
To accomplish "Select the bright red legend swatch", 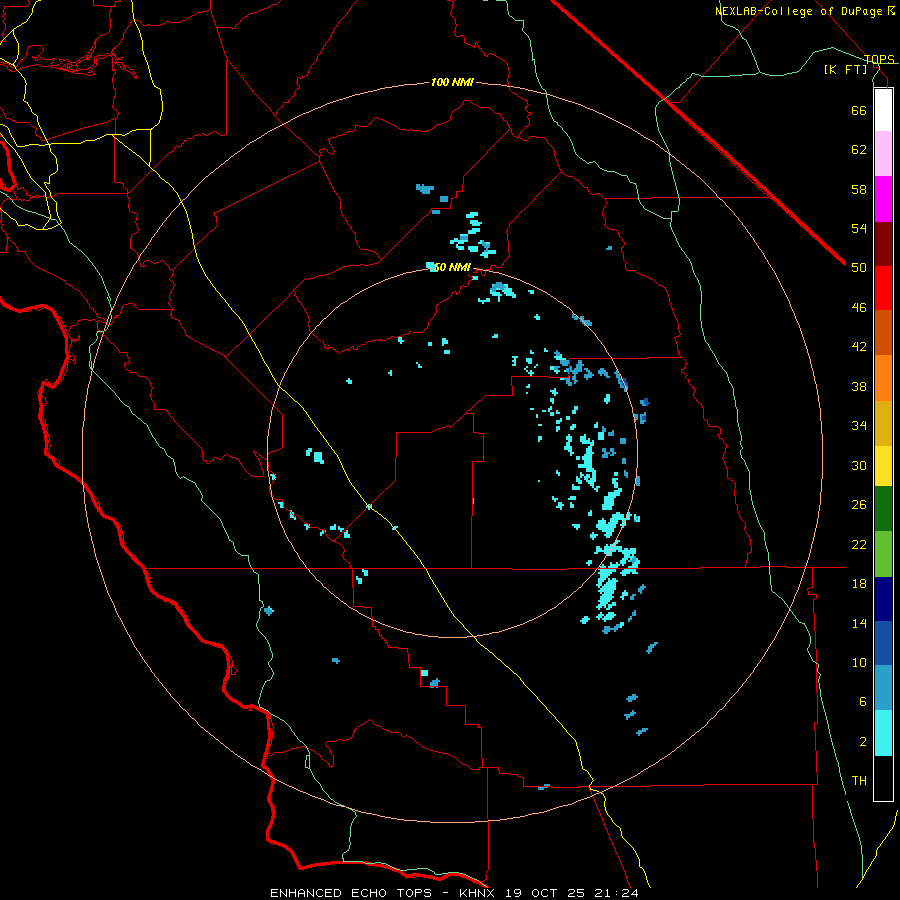I will (883, 288).
